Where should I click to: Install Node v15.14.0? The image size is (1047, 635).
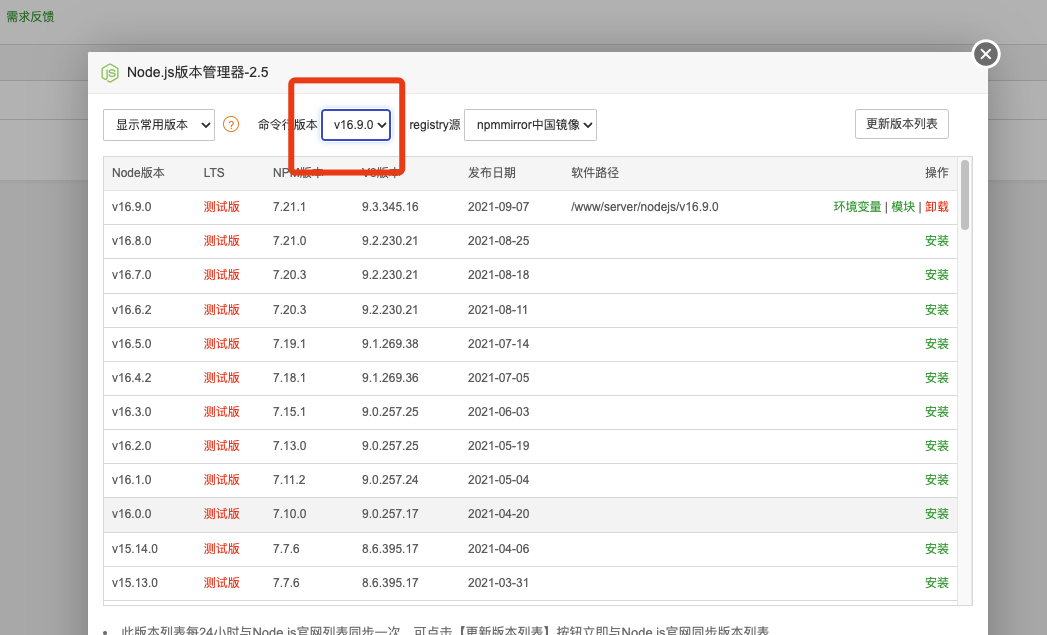coord(937,549)
